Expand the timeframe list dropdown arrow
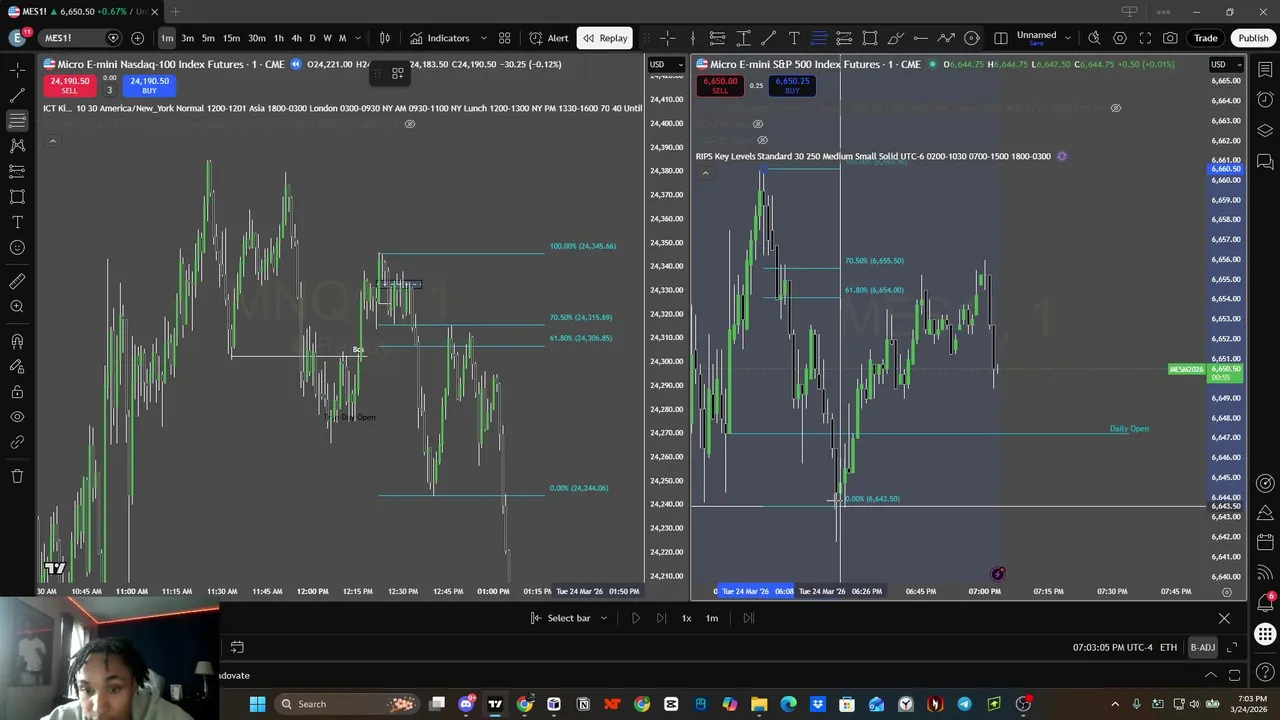The width and height of the screenshot is (1280, 720). click(x=358, y=38)
